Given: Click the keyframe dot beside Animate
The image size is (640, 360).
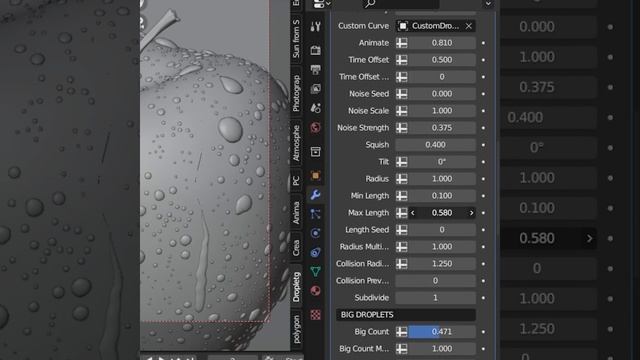Looking at the screenshot, I should click(x=483, y=43).
